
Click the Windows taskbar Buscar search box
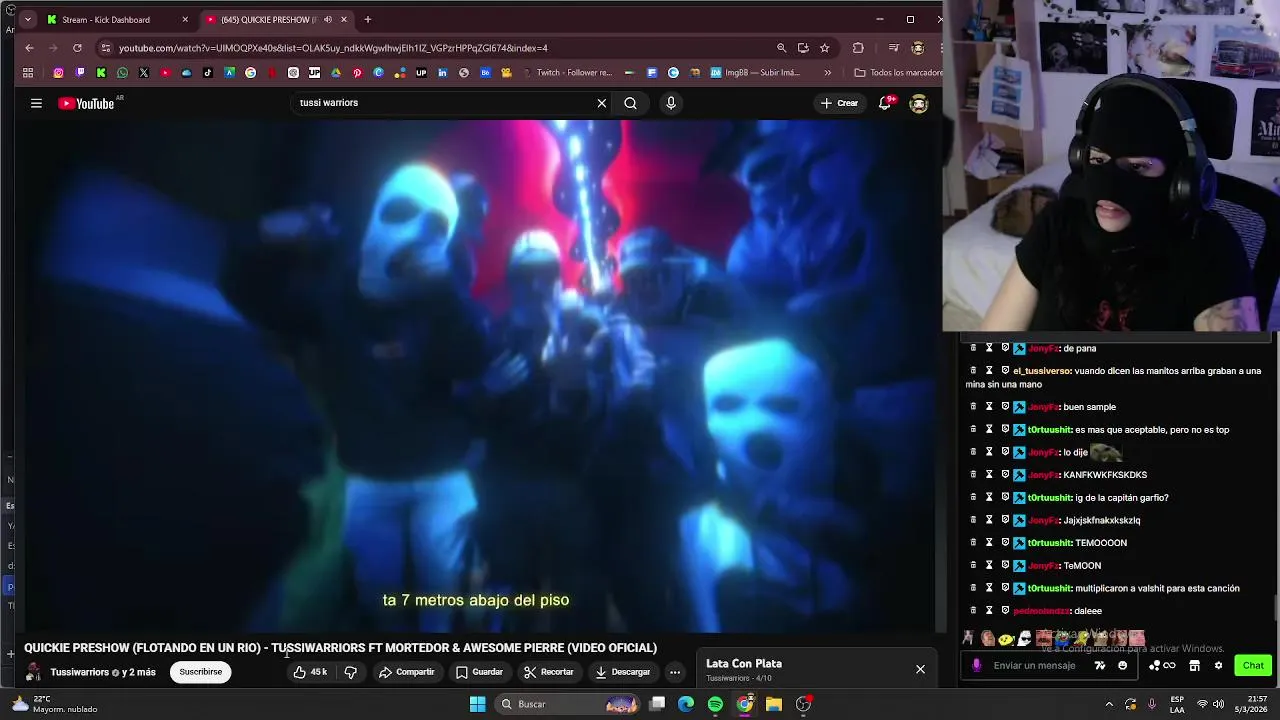(567, 704)
